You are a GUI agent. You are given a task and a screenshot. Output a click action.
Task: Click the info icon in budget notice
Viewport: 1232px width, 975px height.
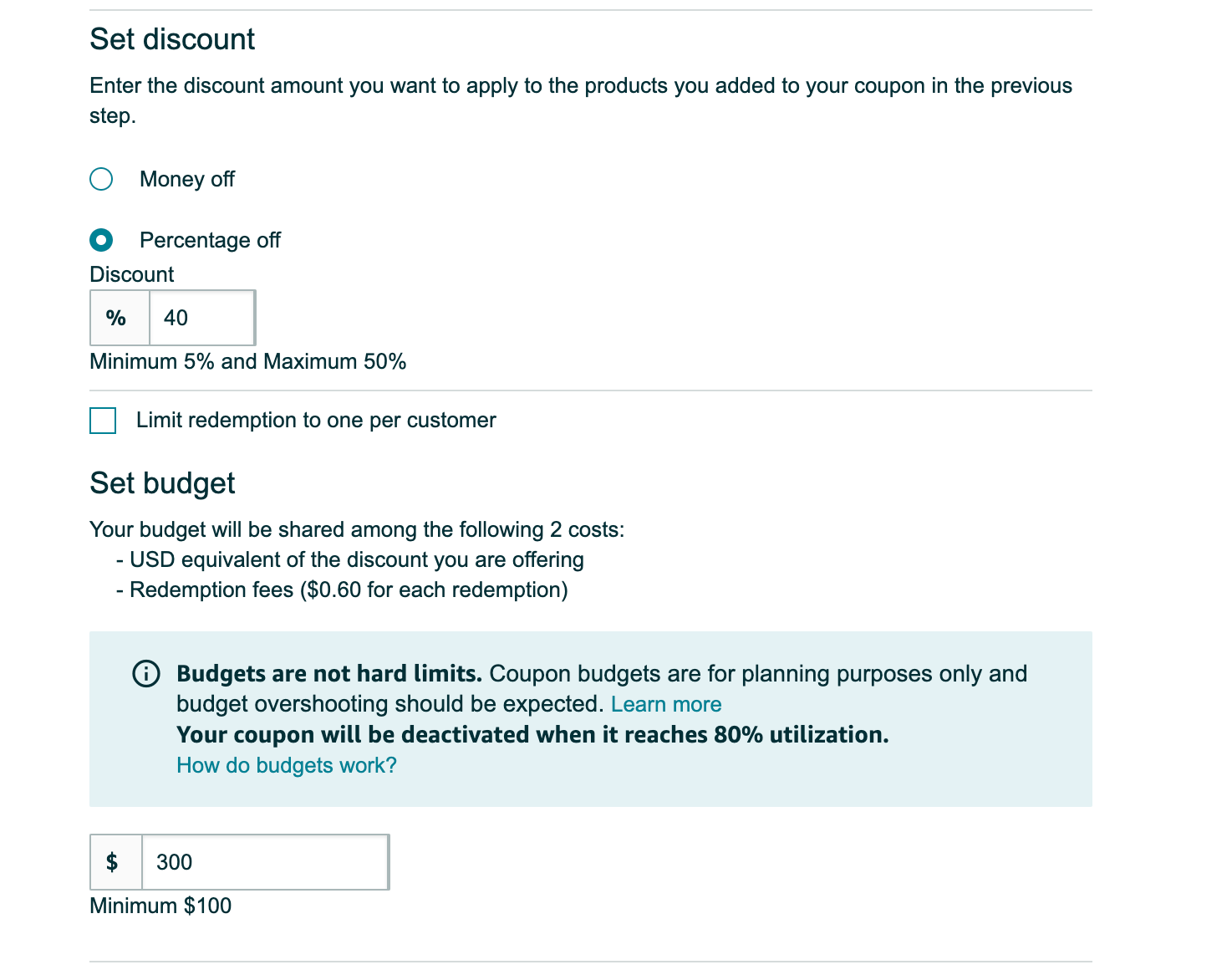146,674
